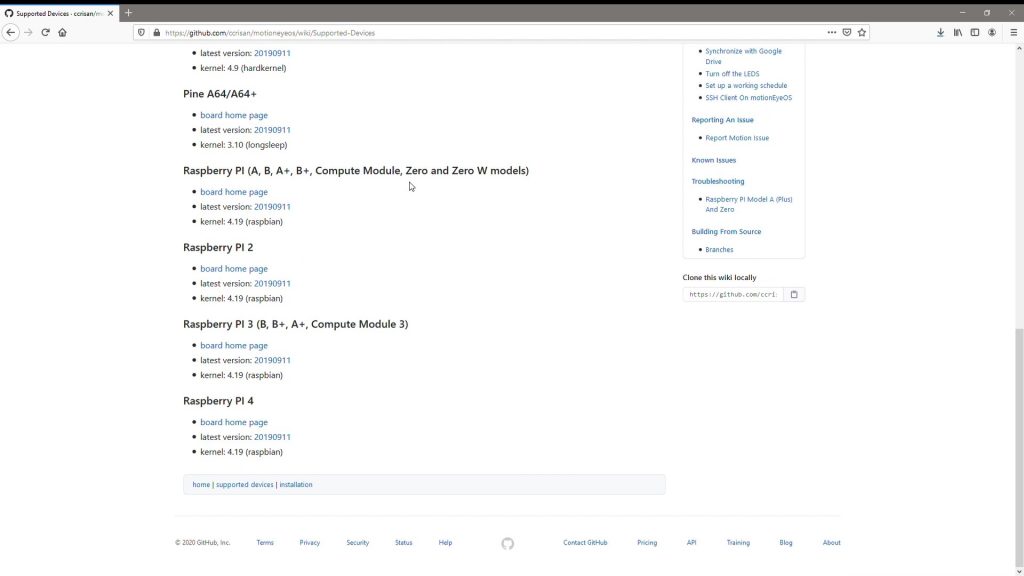
Task: Open the Firefox downloads arrow icon
Action: (x=940, y=32)
